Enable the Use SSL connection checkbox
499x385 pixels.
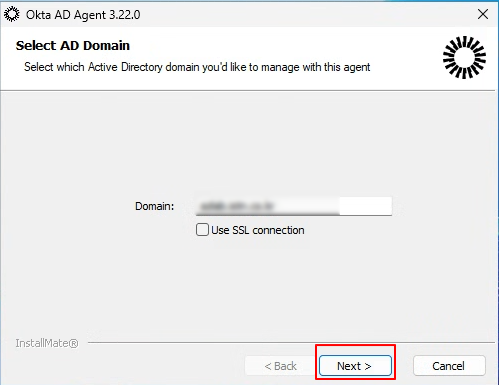pos(202,230)
